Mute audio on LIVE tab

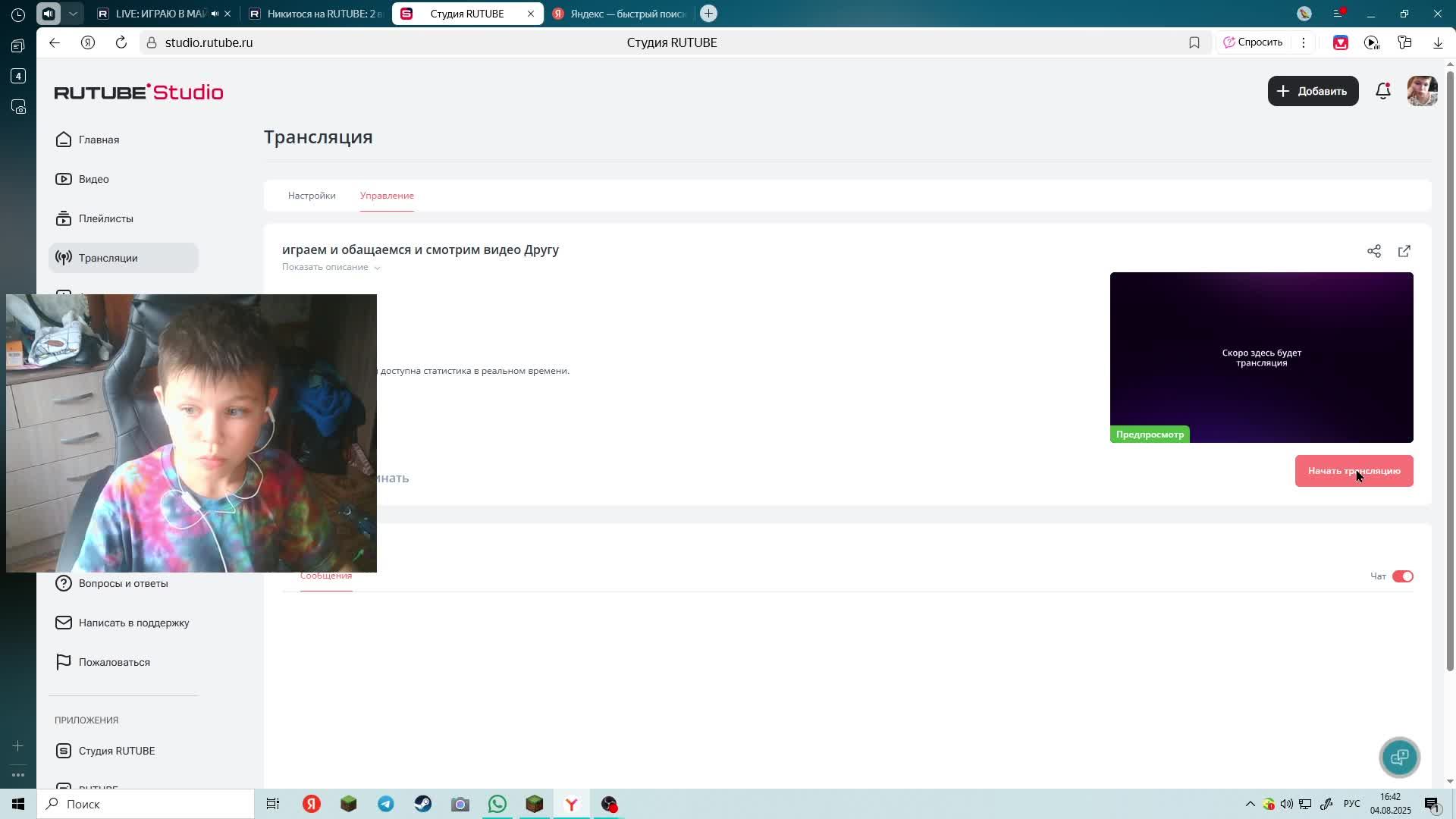[215, 14]
